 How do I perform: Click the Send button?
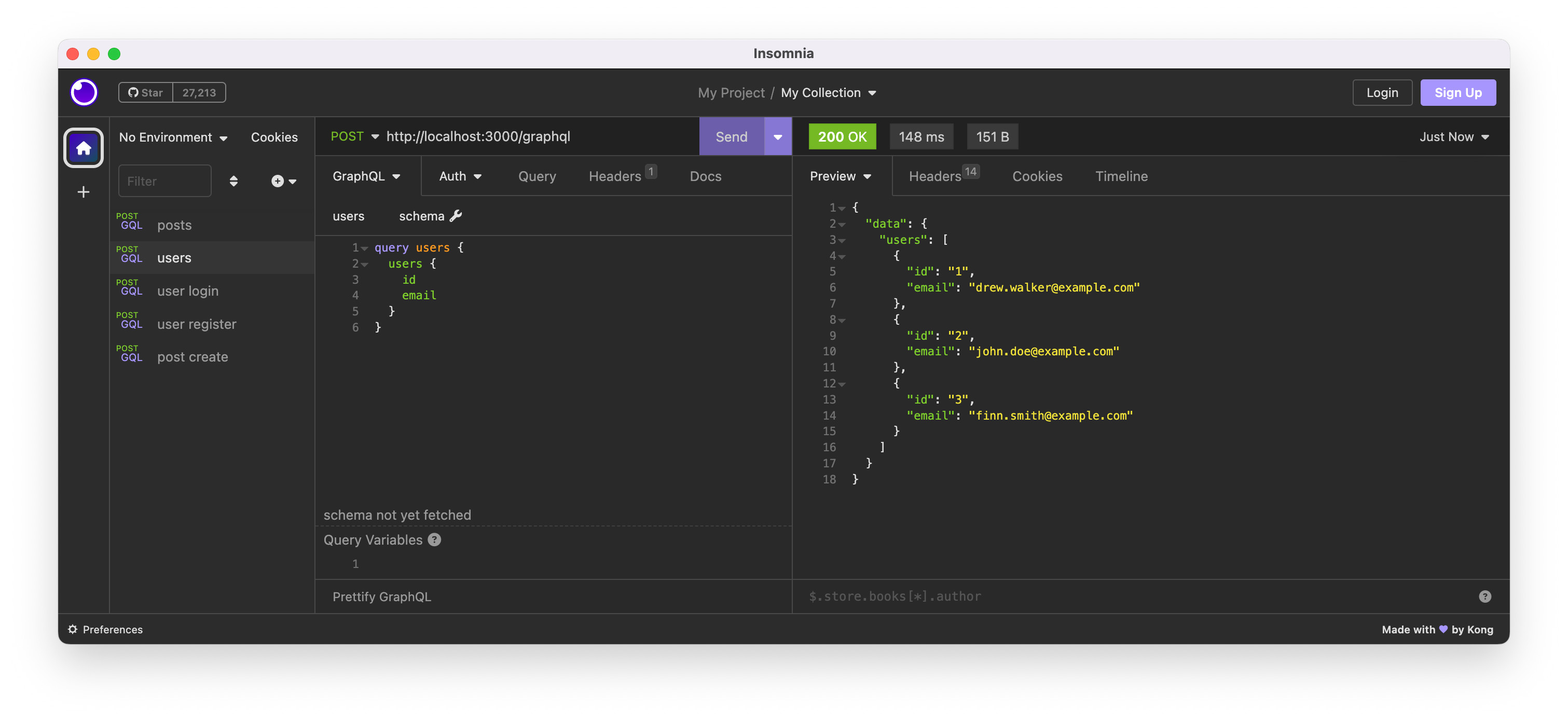click(x=731, y=136)
